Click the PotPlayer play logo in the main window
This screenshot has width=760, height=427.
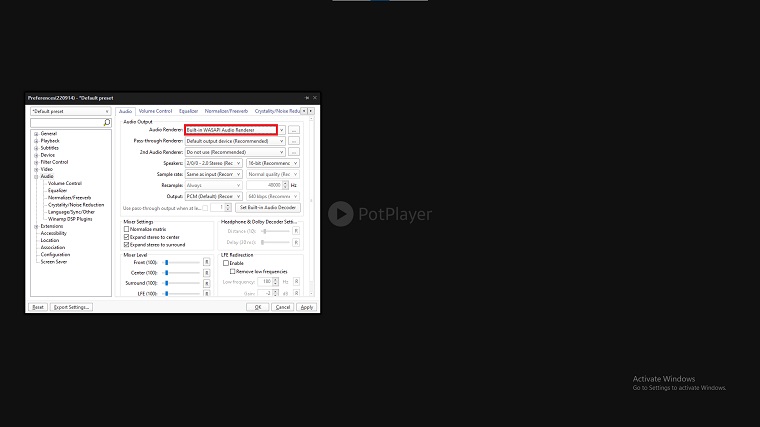point(340,214)
